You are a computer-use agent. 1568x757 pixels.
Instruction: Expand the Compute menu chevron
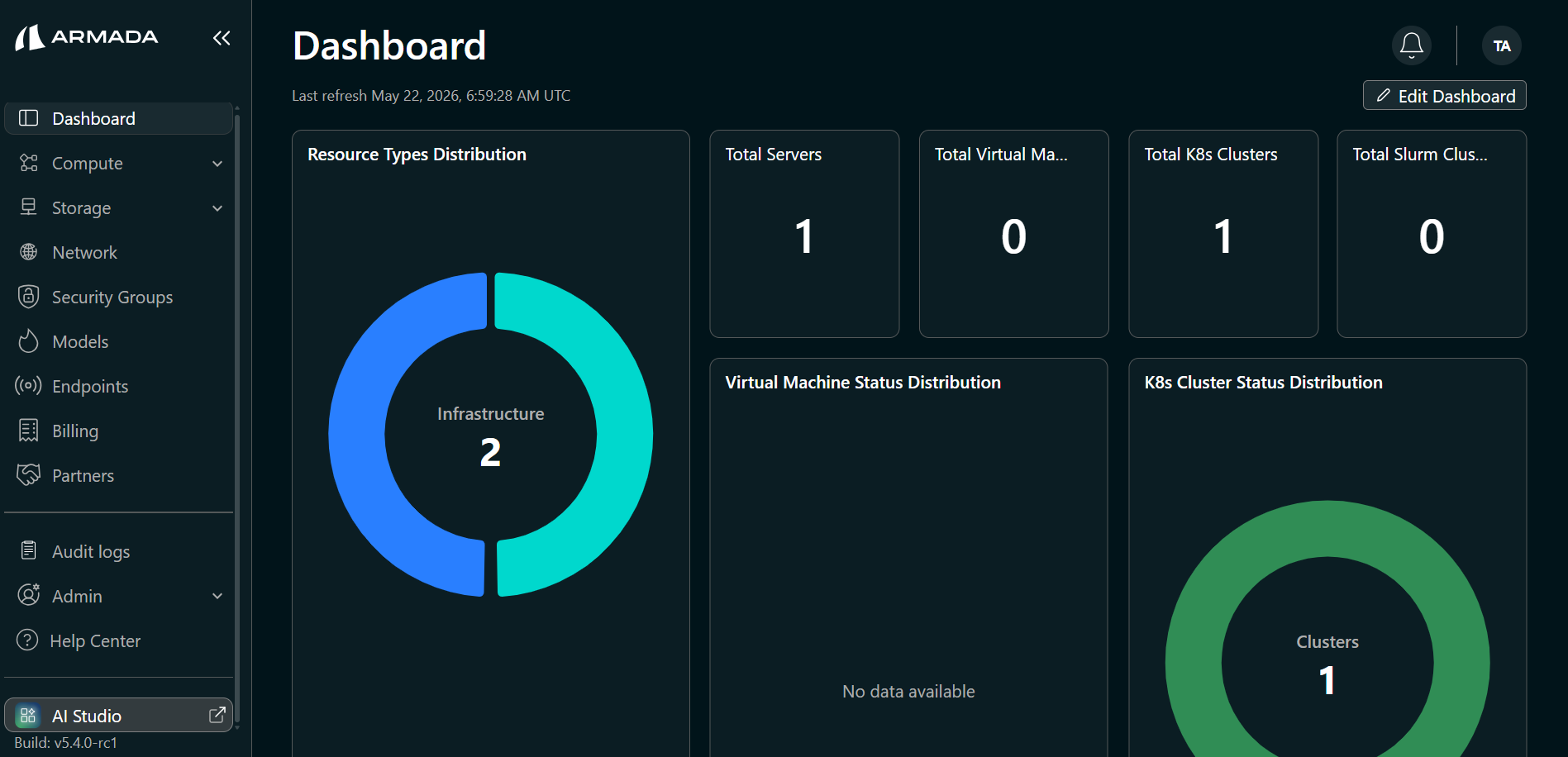tap(217, 164)
